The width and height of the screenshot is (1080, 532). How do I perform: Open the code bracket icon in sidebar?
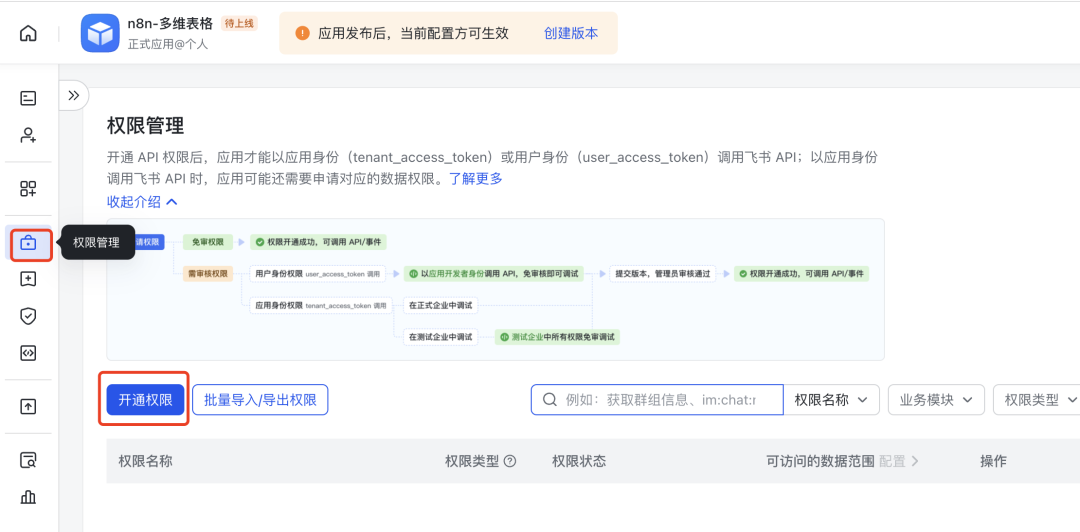pyautogui.click(x=28, y=353)
